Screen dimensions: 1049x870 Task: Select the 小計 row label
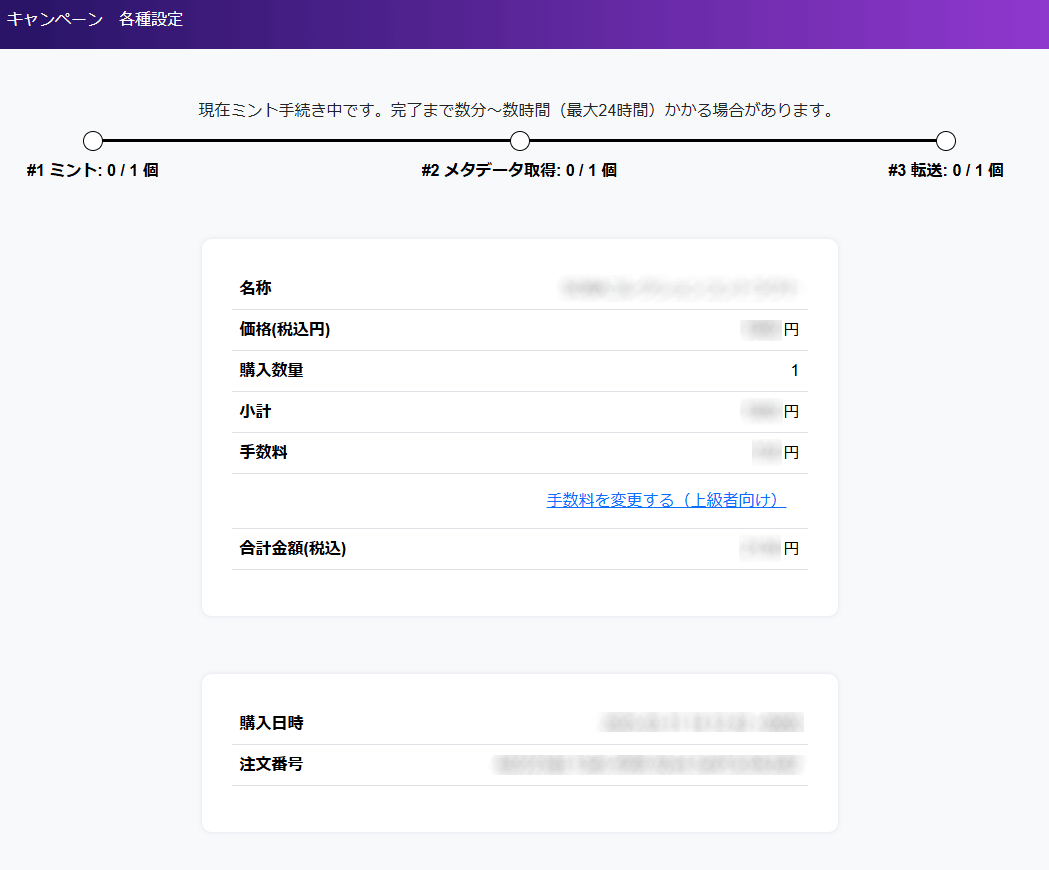click(x=255, y=411)
